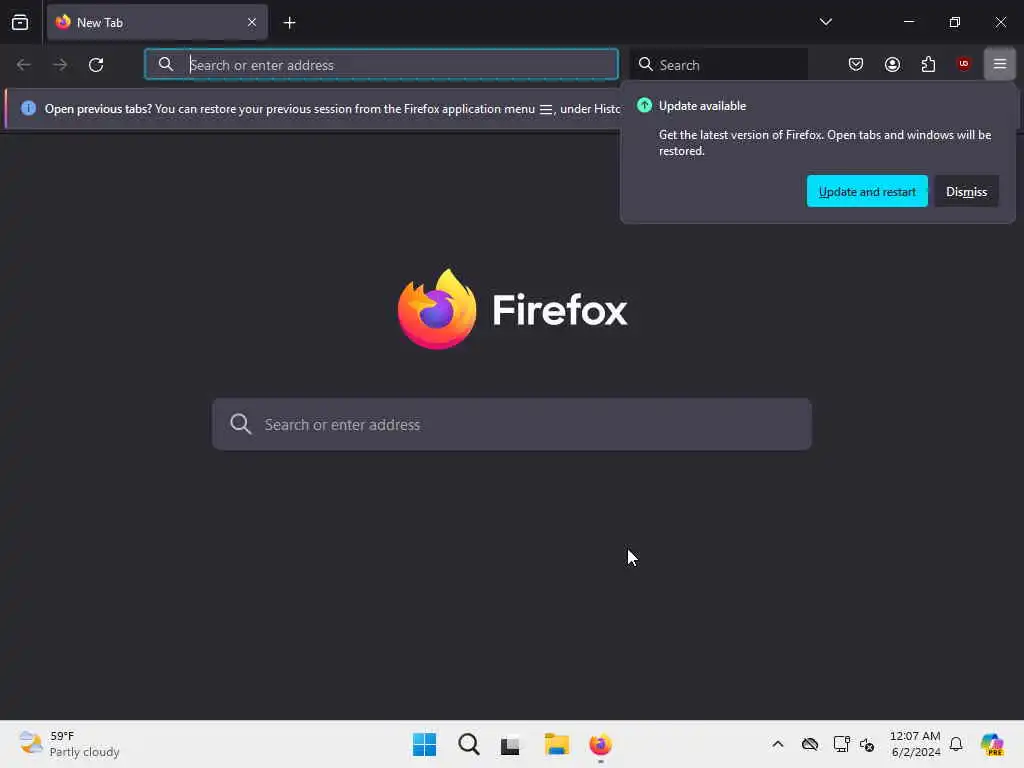Click the magnifier icon in toolbar Search box
This screenshot has height=768, width=1024.
645,64
